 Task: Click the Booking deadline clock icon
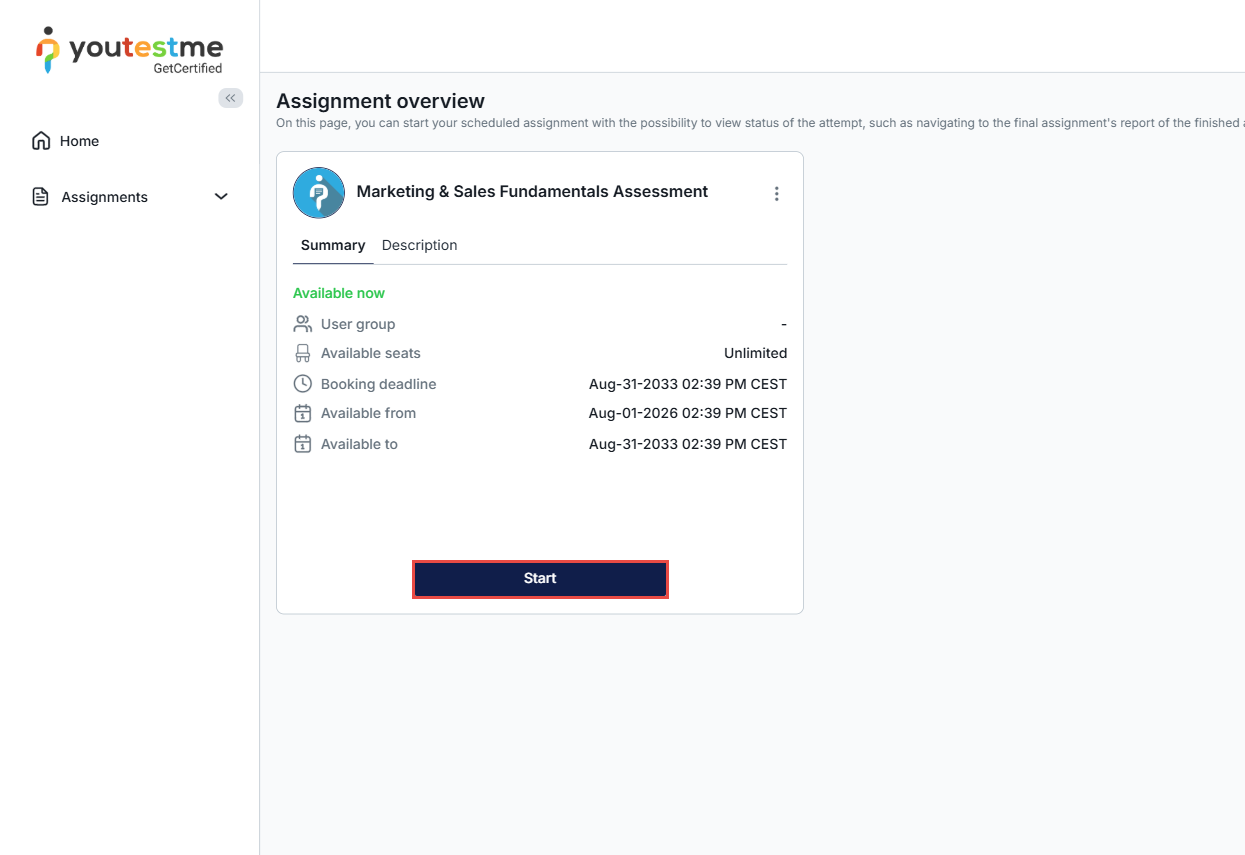coord(303,384)
